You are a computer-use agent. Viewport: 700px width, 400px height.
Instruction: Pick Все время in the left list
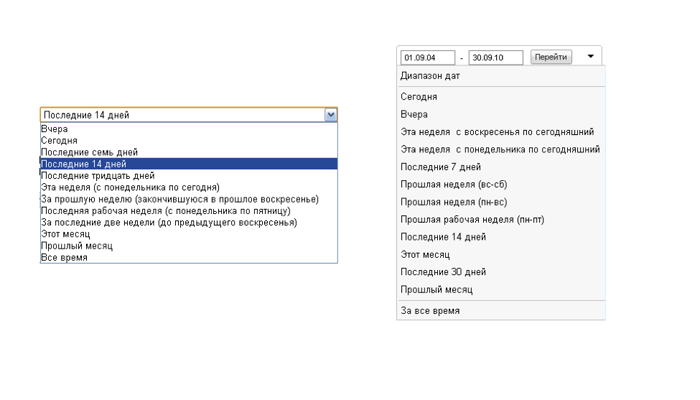tap(189, 258)
